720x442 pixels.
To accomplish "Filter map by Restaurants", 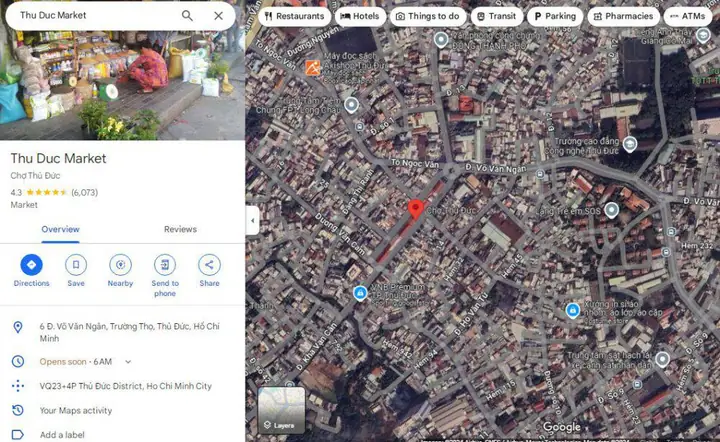I will pos(294,16).
